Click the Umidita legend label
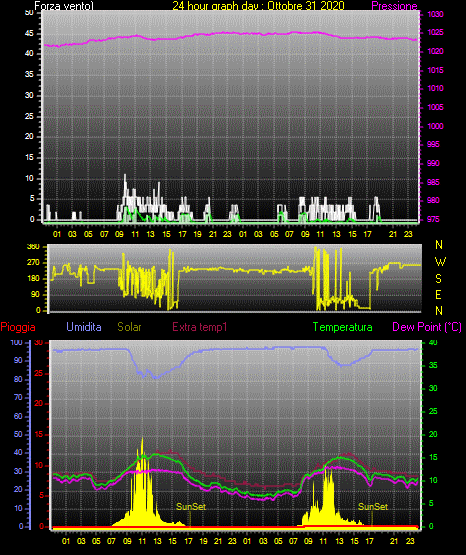Screen dimensions: 466x555 [x=84, y=327]
